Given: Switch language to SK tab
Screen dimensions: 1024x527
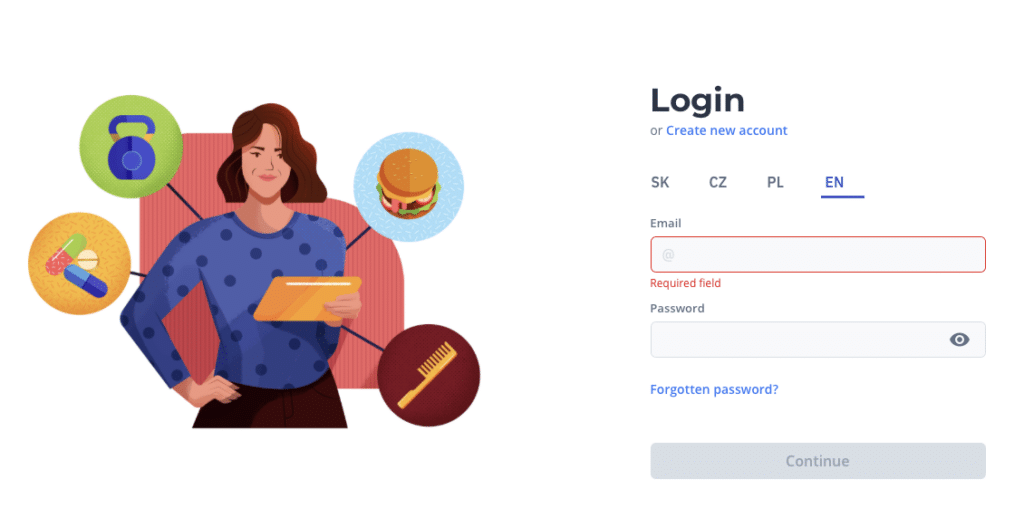Looking at the screenshot, I should [660, 182].
